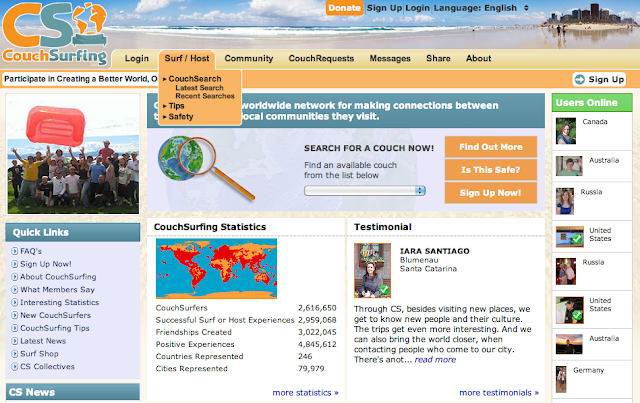Click the bullet icon beside What Members Say

tap(15, 289)
